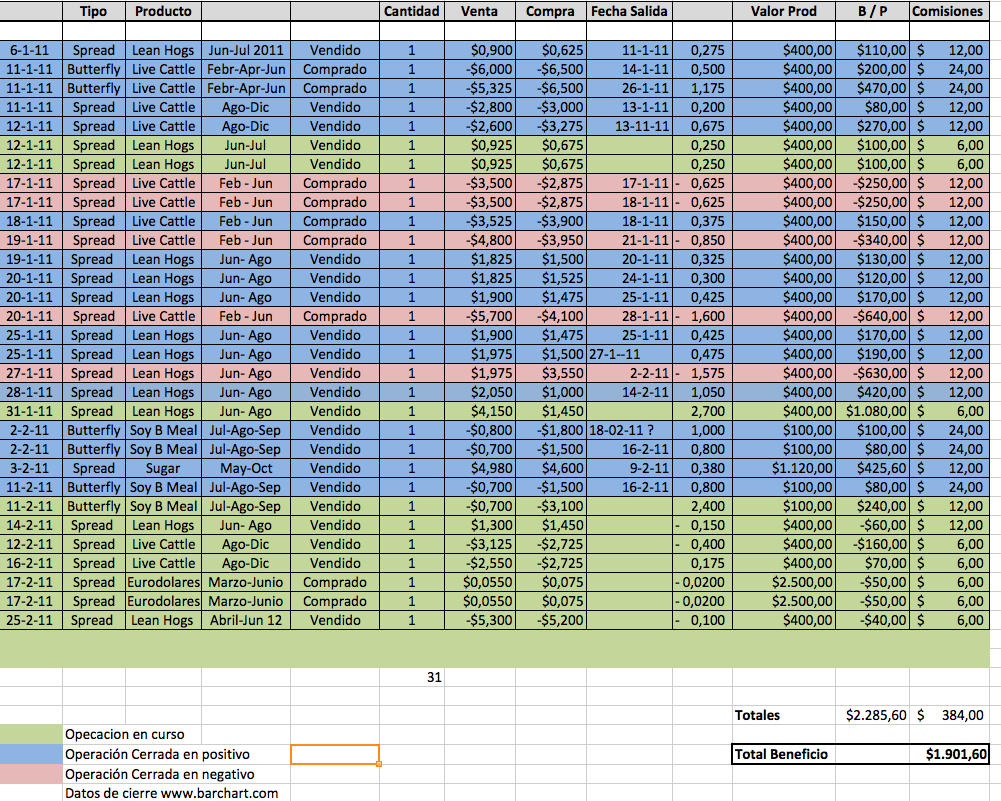Select the date cell 3-2-11

[x=30, y=468]
